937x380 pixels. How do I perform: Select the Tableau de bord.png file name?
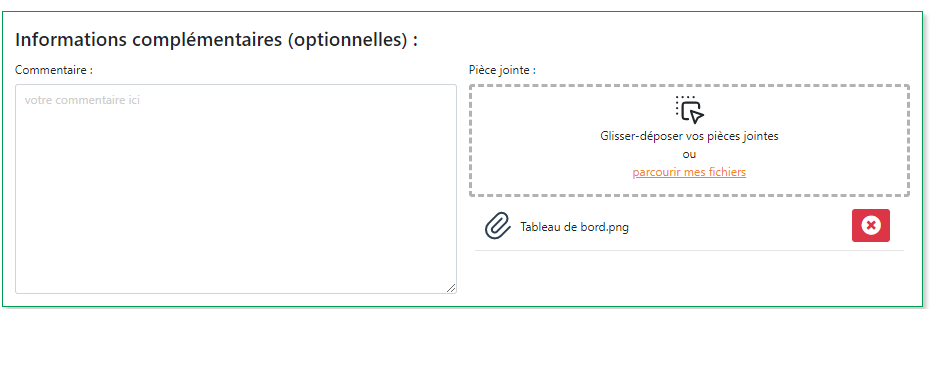574,227
